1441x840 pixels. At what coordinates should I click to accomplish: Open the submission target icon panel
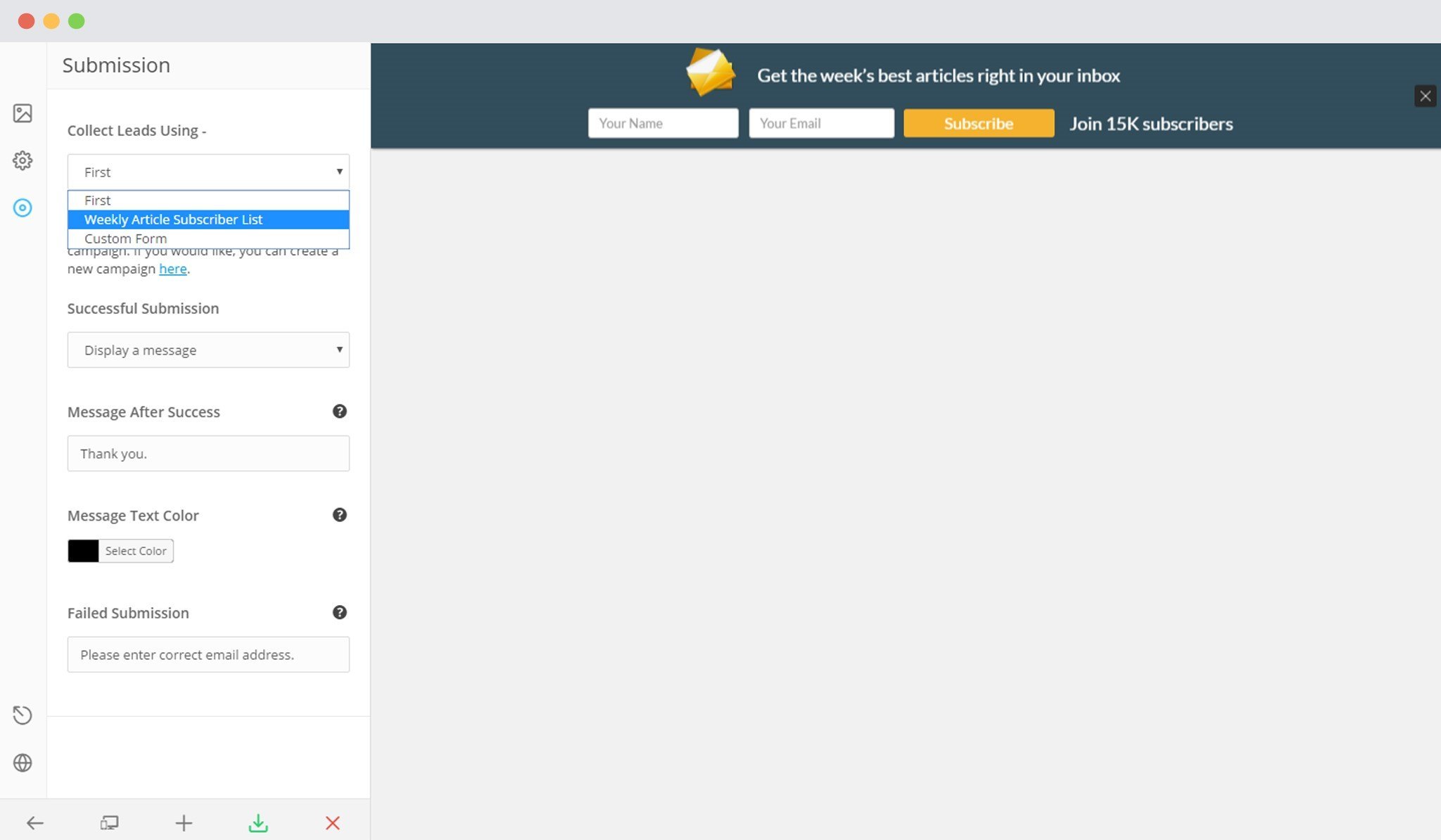coord(23,208)
